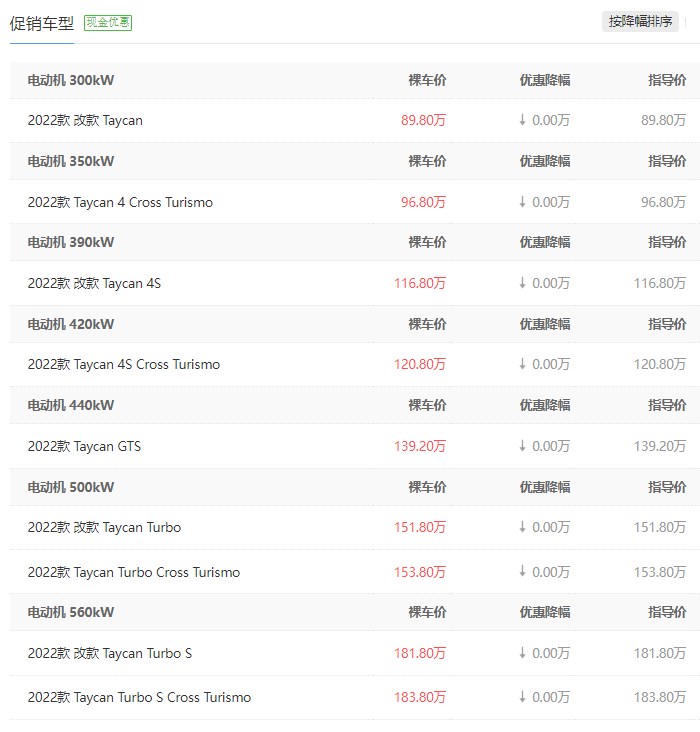Screen dimensions: 700x732
Task: Click 0.00万 discount in 改款 Taycan 4S row
Action: point(551,283)
